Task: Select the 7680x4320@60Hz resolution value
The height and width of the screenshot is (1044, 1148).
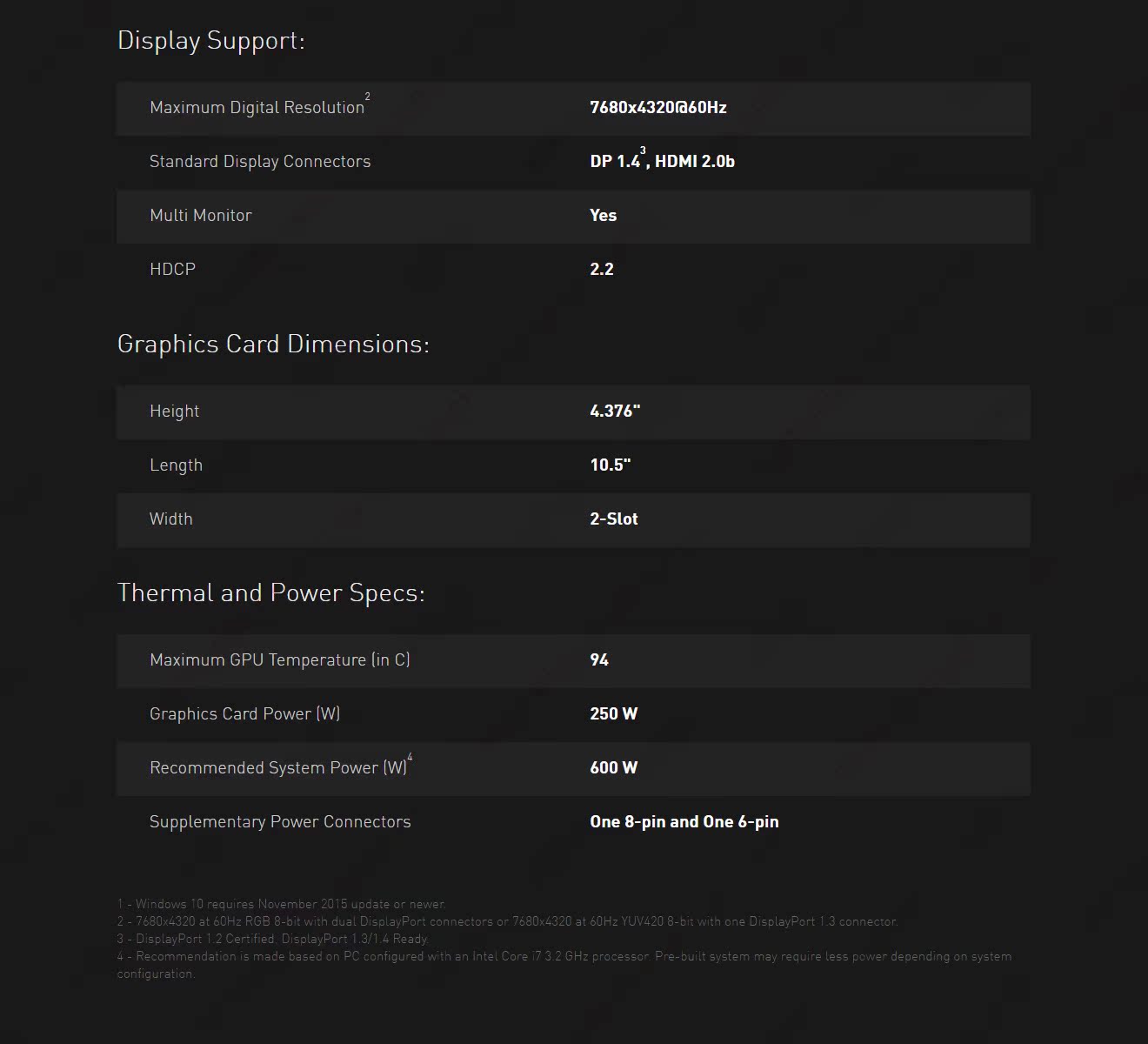Action: (657, 108)
